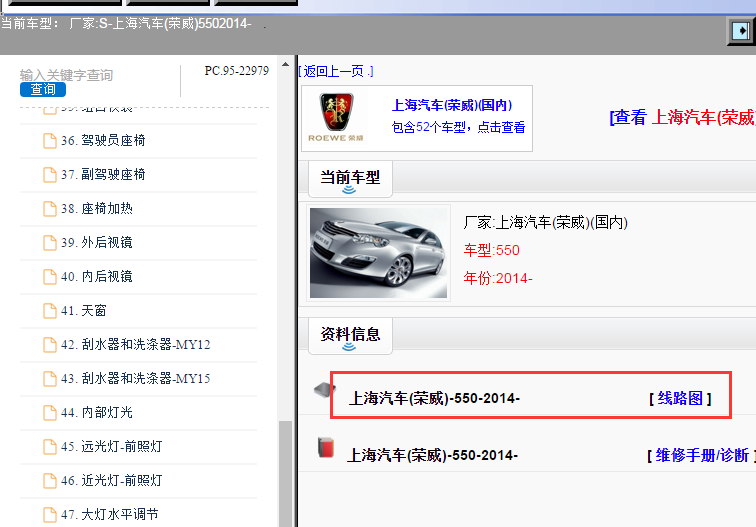756x527 pixels.
Task: Click document icon beside 40. 内后视镜
Action: tap(50, 277)
